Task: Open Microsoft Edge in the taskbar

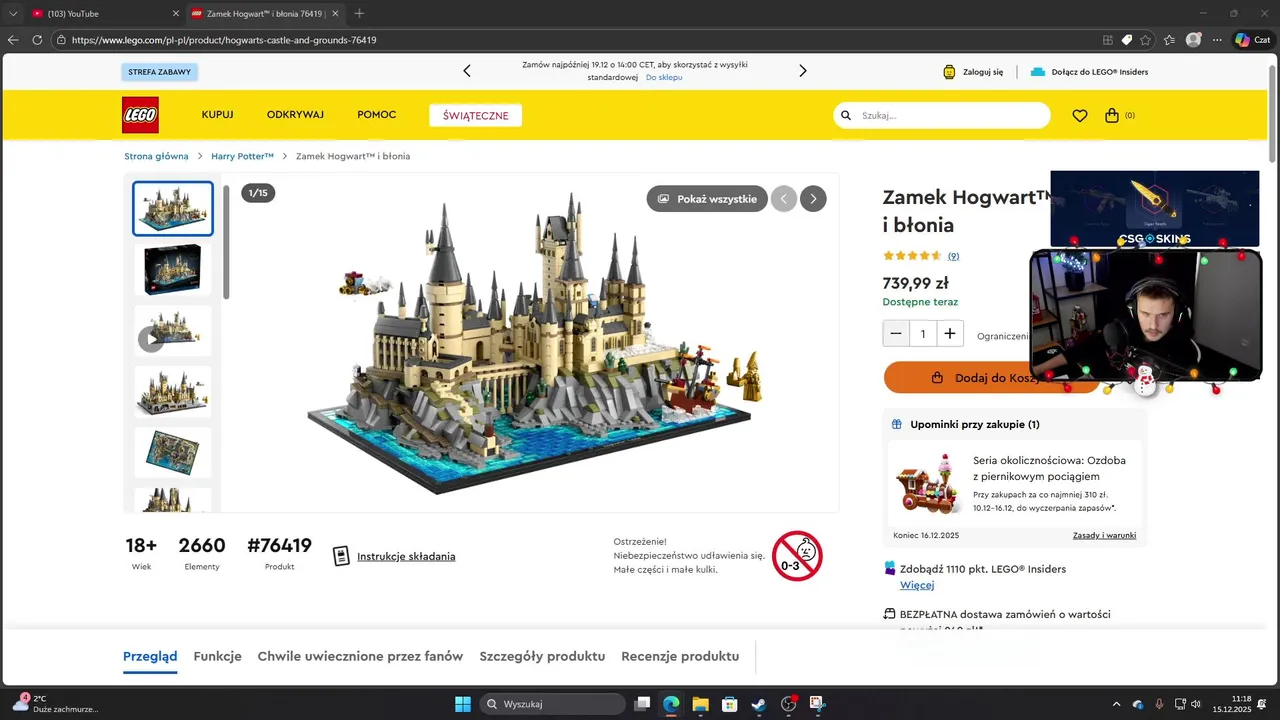Action: [671, 704]
